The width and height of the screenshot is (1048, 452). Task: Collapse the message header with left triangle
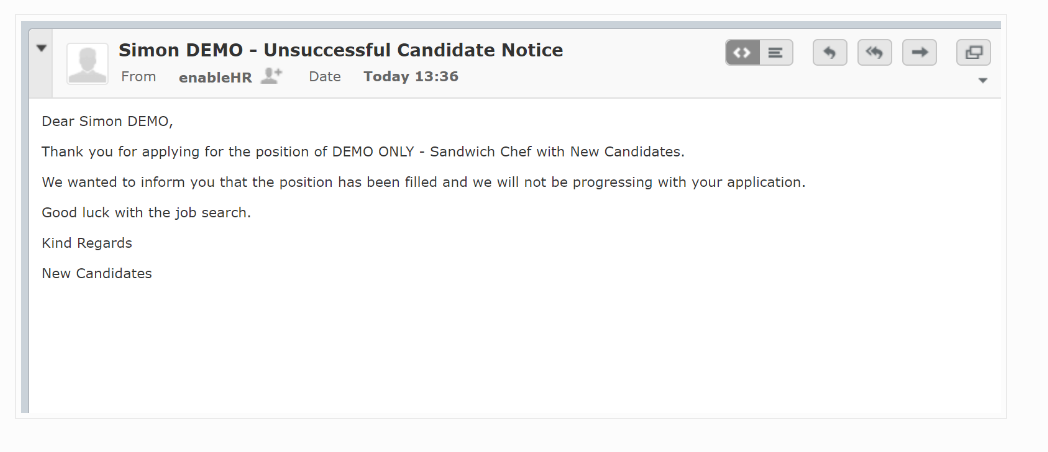tap(41, 47)
